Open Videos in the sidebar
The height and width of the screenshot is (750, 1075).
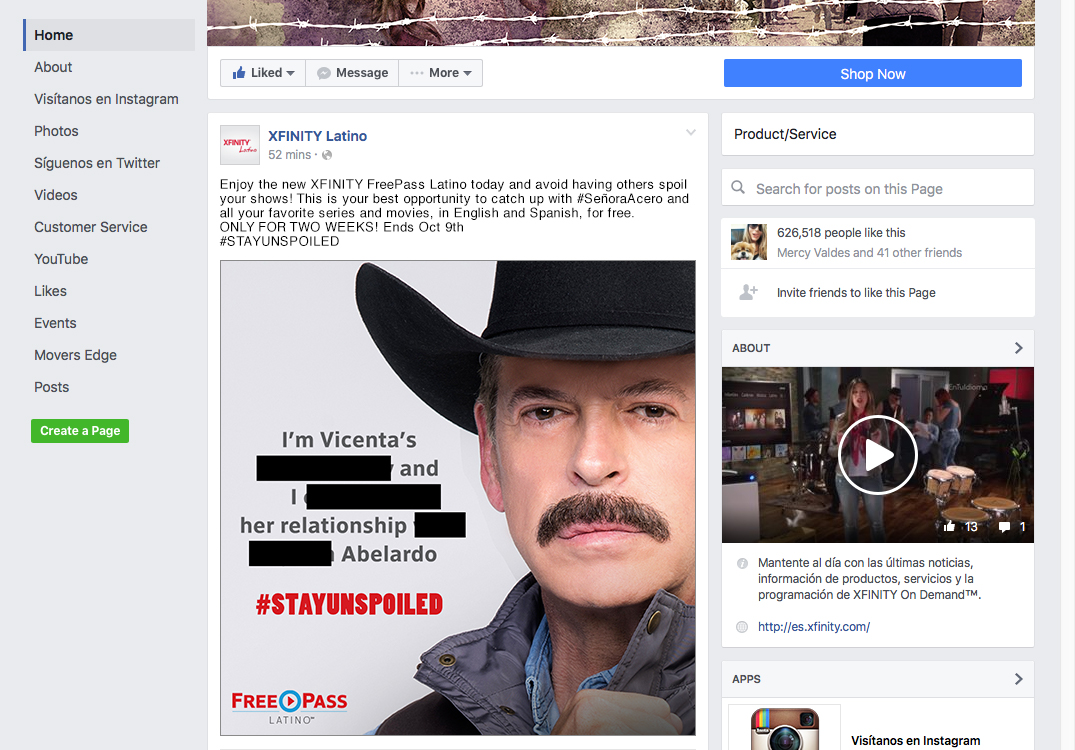56,195
